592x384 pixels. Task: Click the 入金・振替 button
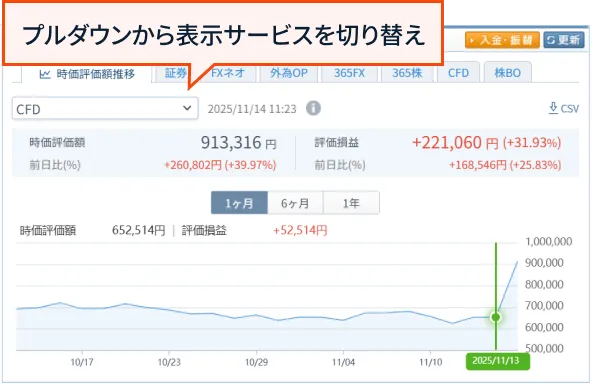click(502, 40)
